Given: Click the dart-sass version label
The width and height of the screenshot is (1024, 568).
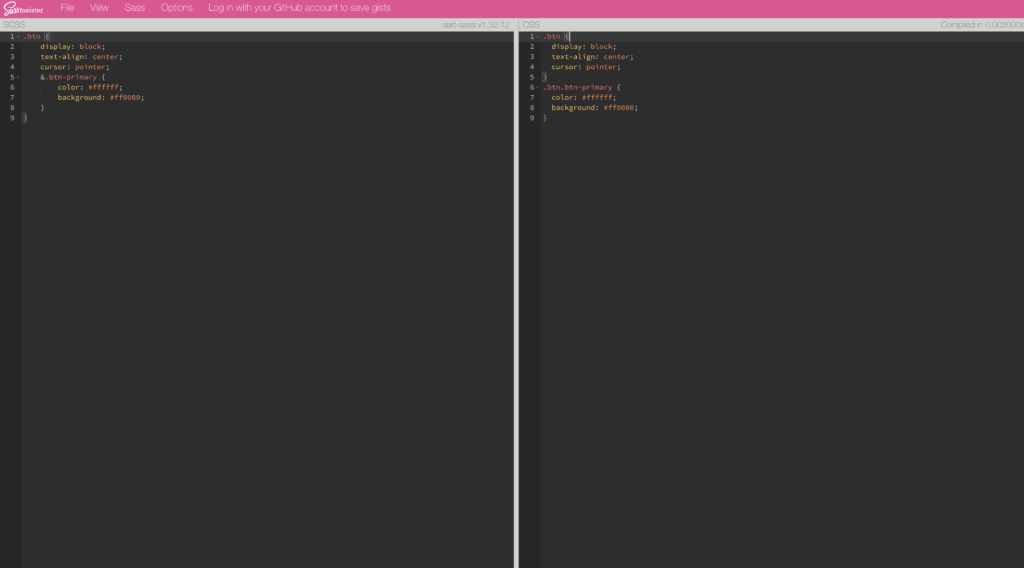Looking at the screenshot, I should [476, 25].
